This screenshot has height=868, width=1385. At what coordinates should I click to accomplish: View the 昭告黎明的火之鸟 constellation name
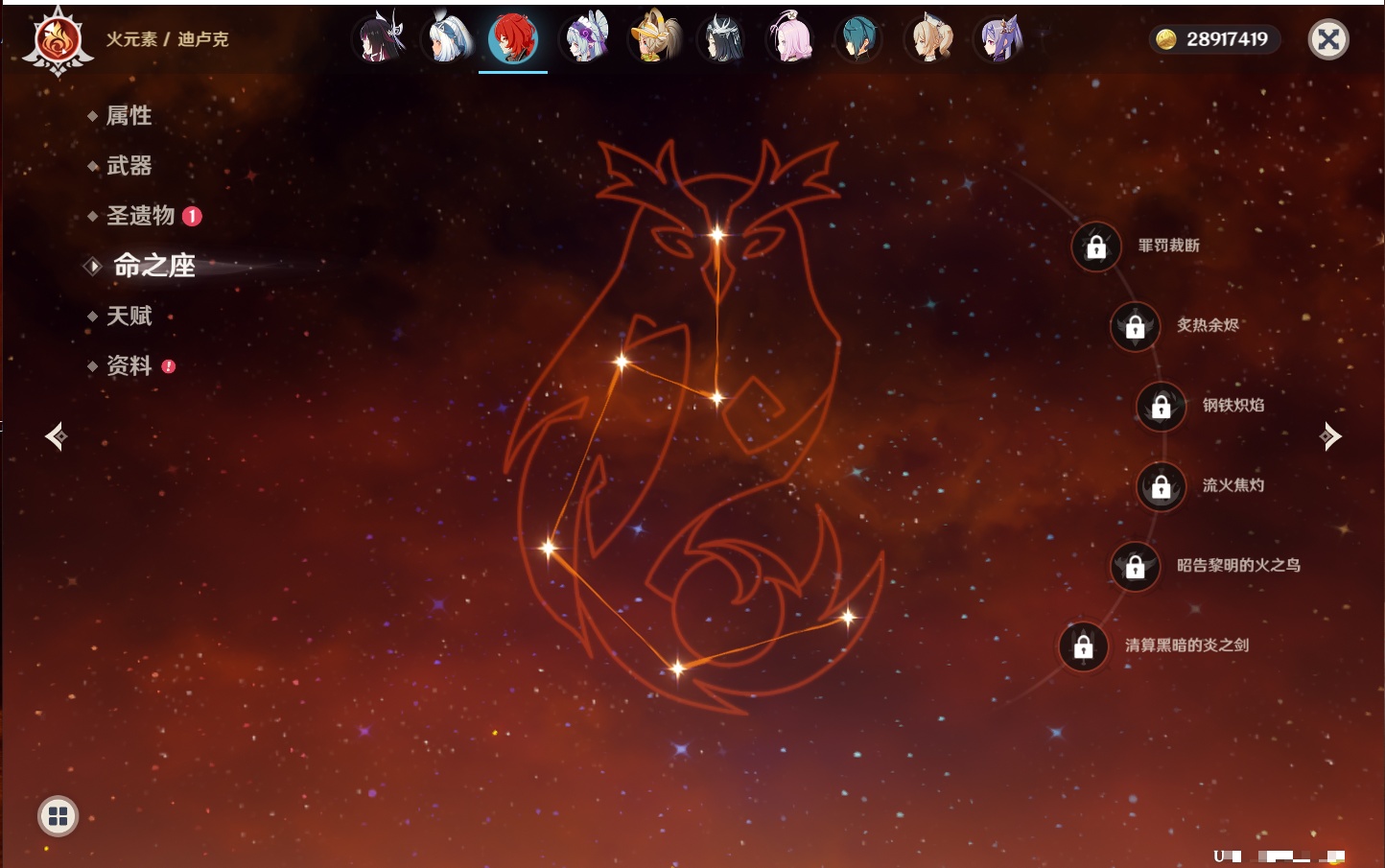pos(1238,565)
